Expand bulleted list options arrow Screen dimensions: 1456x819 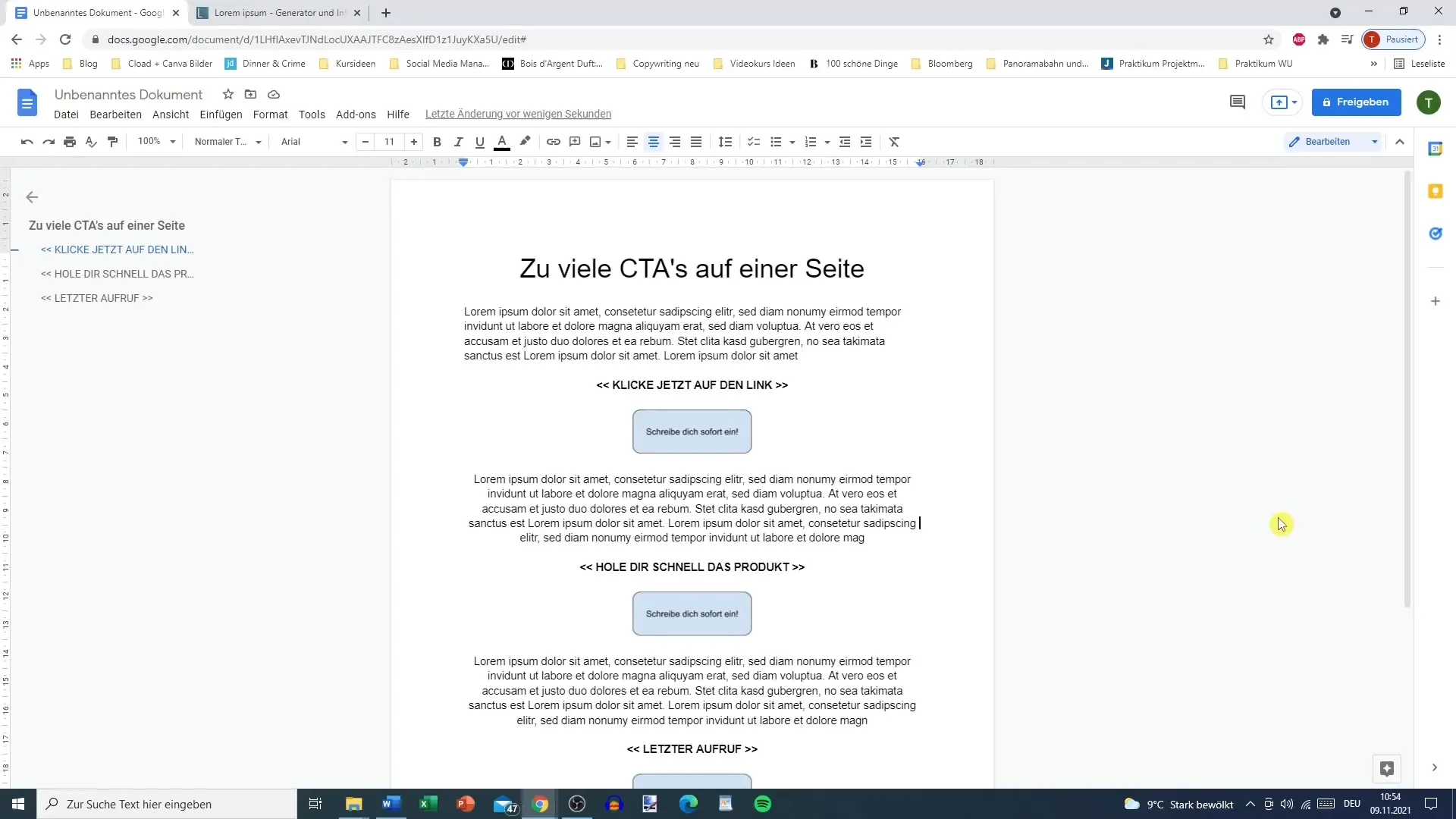(x=792, y=143)
